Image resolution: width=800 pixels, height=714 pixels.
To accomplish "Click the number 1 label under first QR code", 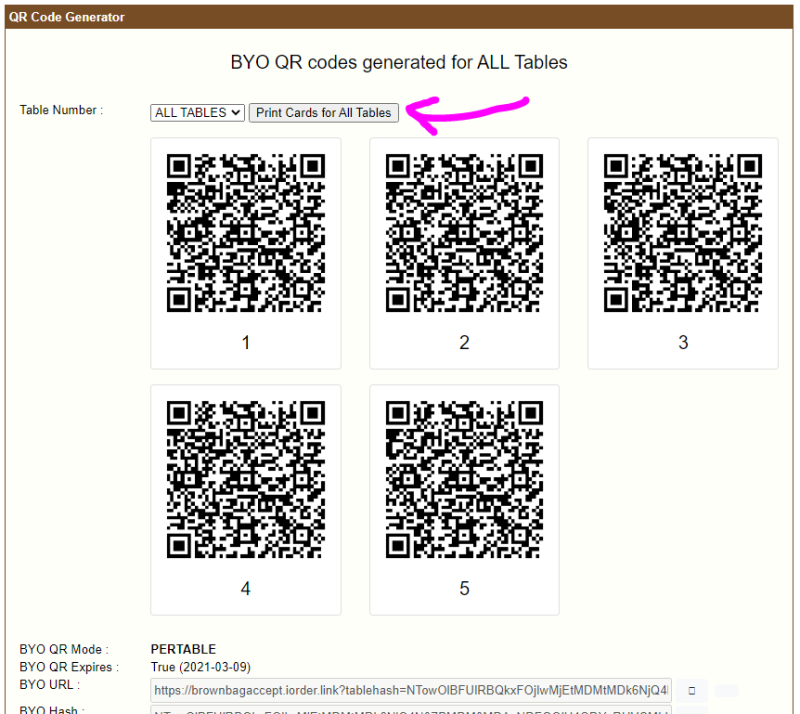I will pos(246,343).
